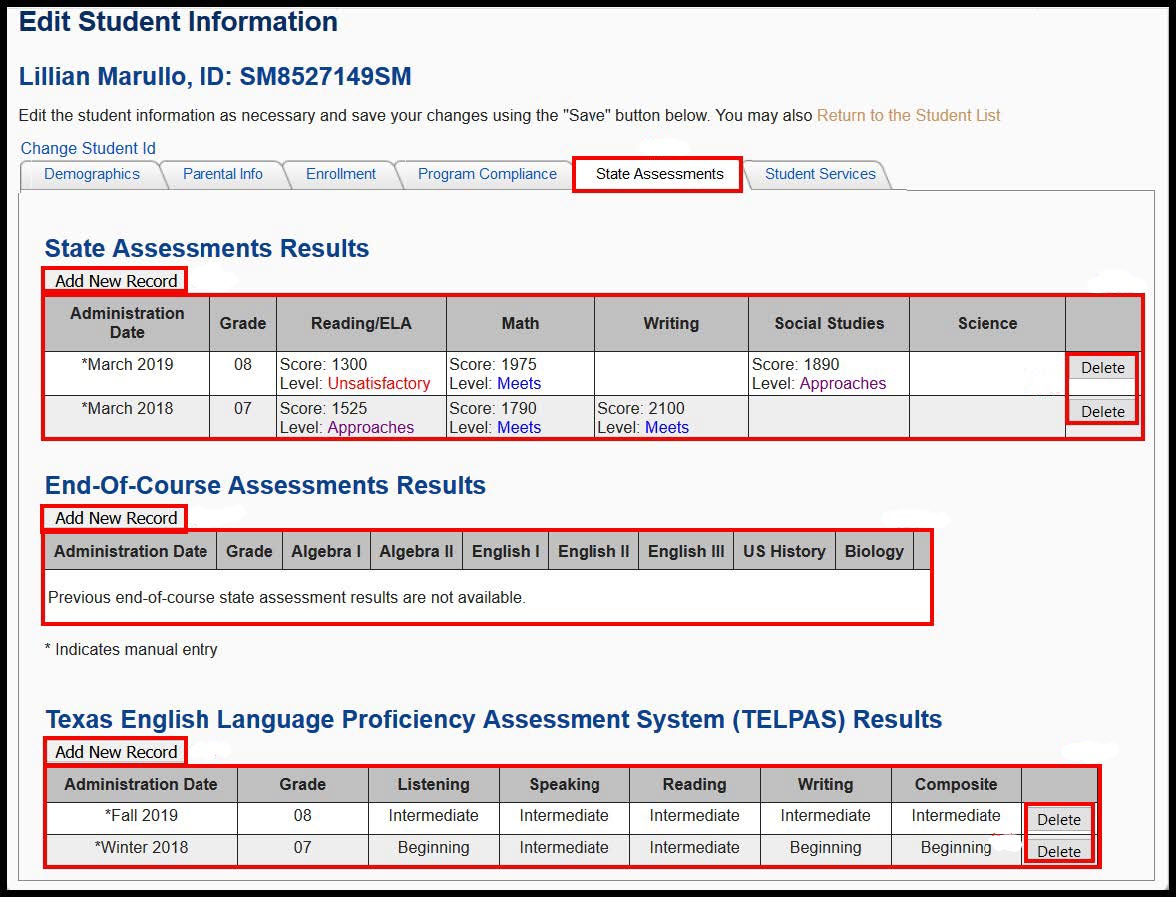This screenshot has width=1176, height=897.
Task: Add a new State Assessments record
Action: [x=114, y=281]
